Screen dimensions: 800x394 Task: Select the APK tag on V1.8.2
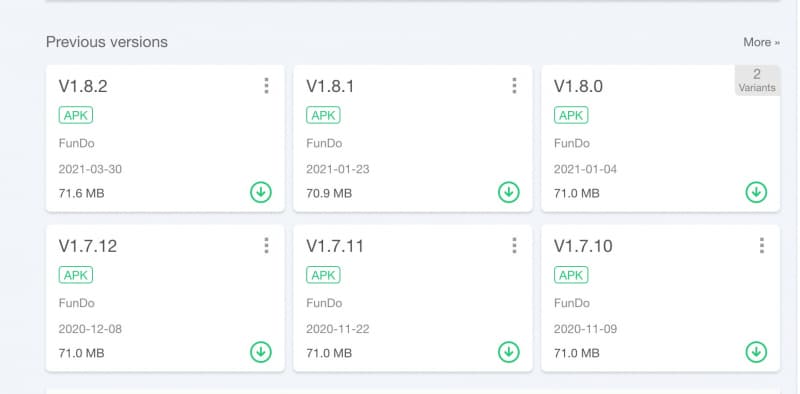coord(76,115)
